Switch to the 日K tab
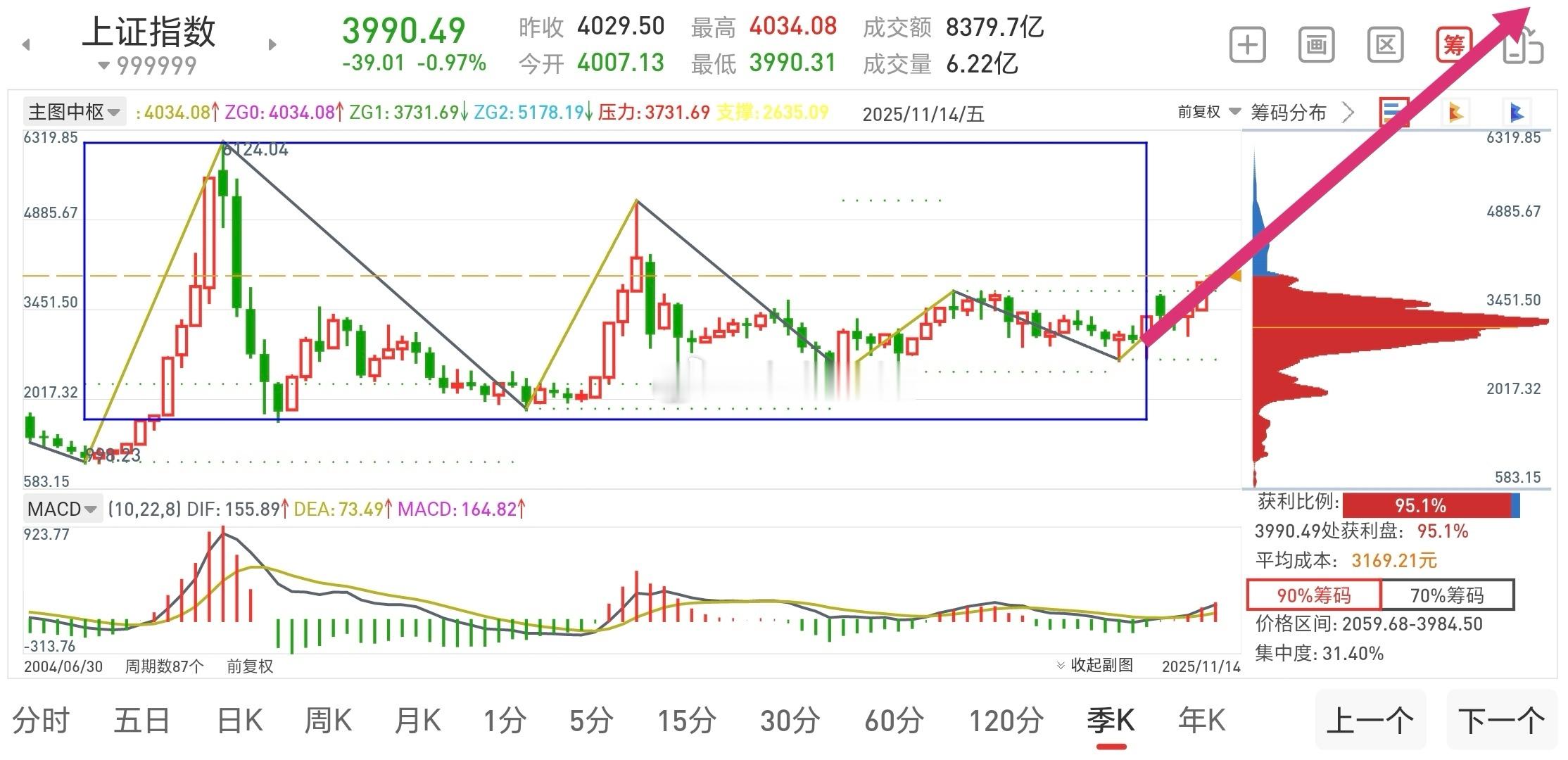 point(240,721)
